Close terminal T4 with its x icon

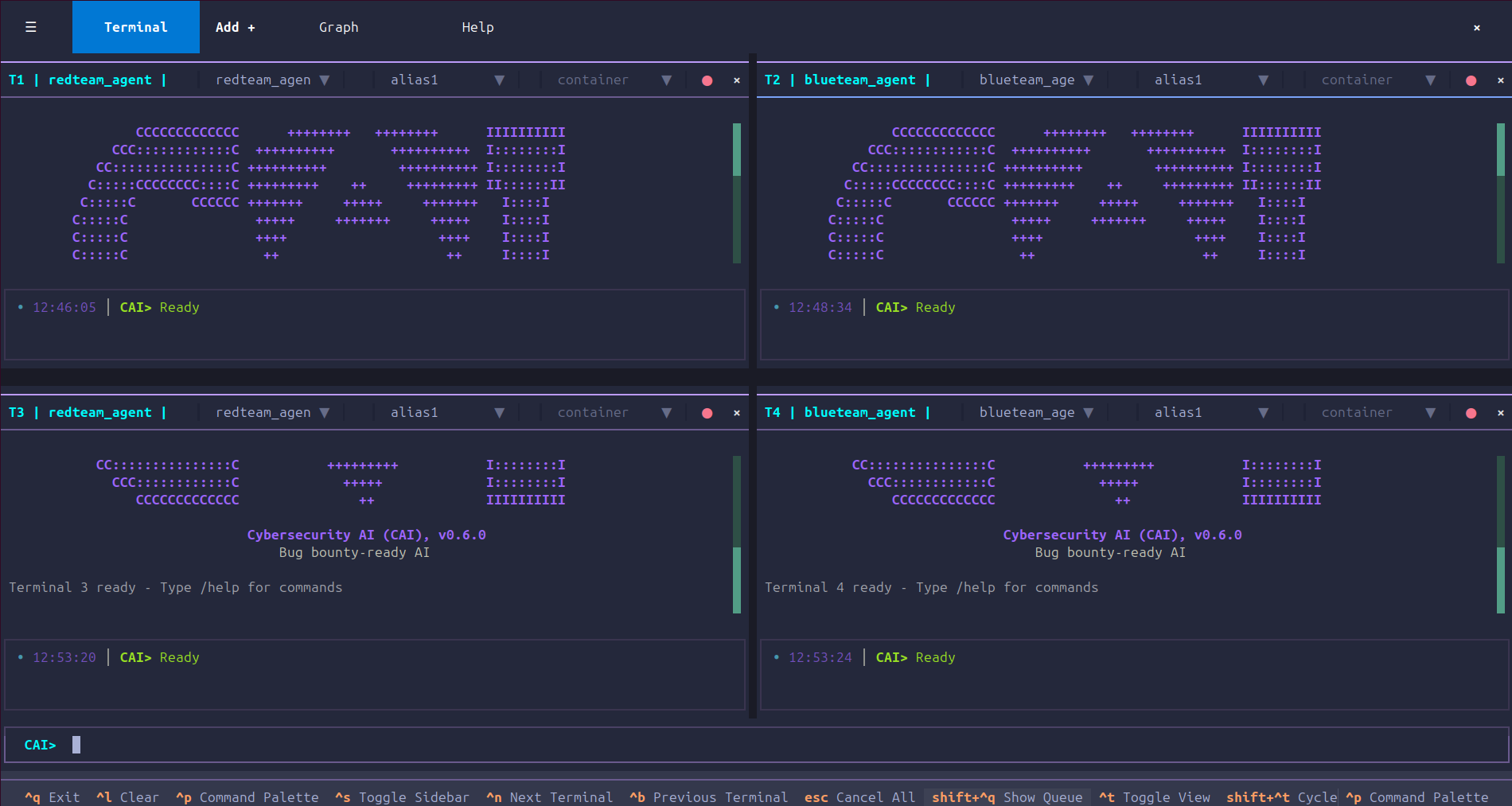[x=1501, y=413]
